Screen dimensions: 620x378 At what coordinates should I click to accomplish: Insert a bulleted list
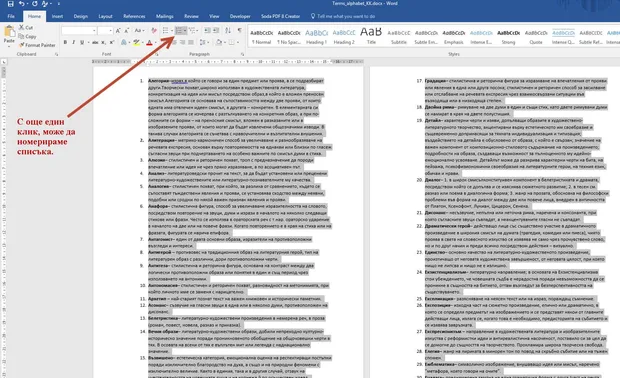(x=165, y=30)
